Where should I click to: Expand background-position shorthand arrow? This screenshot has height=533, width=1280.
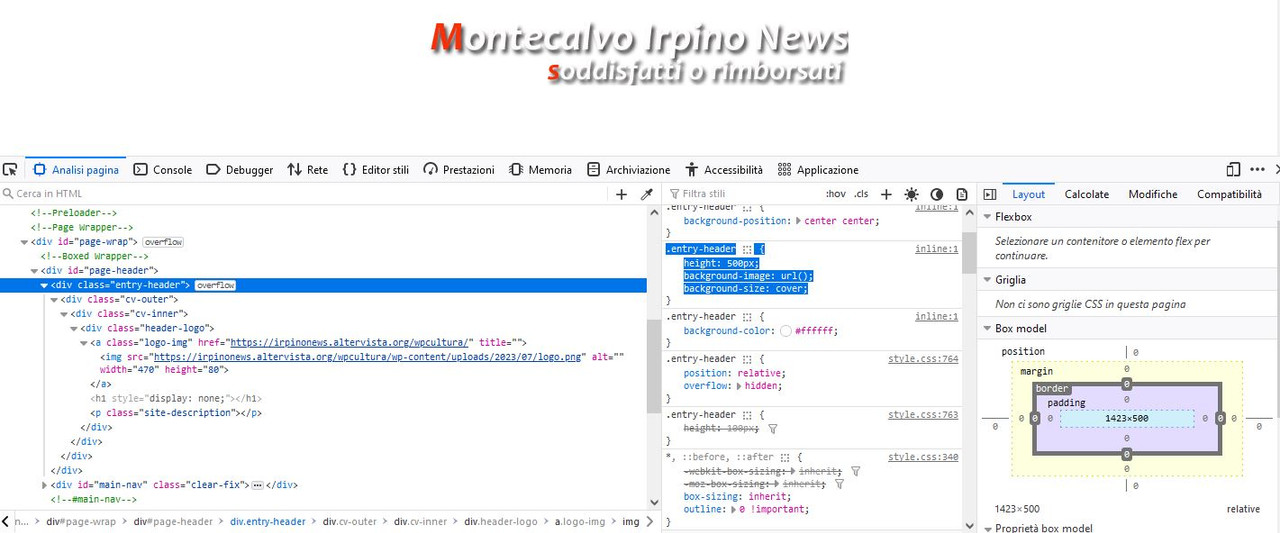(798, 221)
